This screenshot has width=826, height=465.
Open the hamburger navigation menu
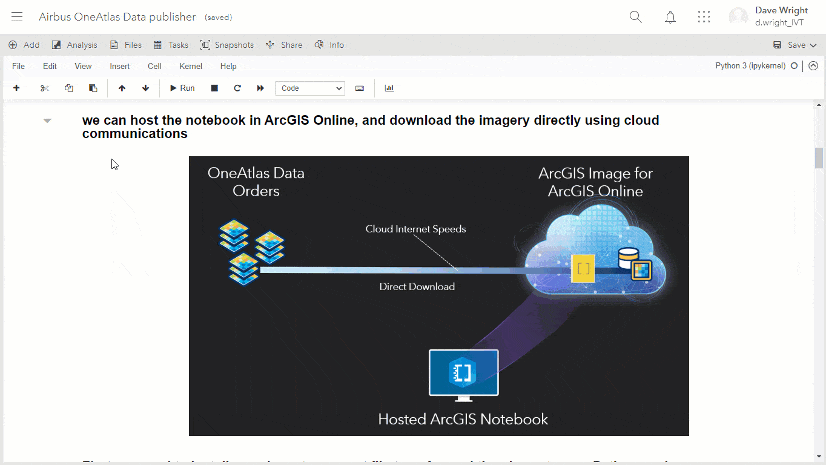coord(17,16)
